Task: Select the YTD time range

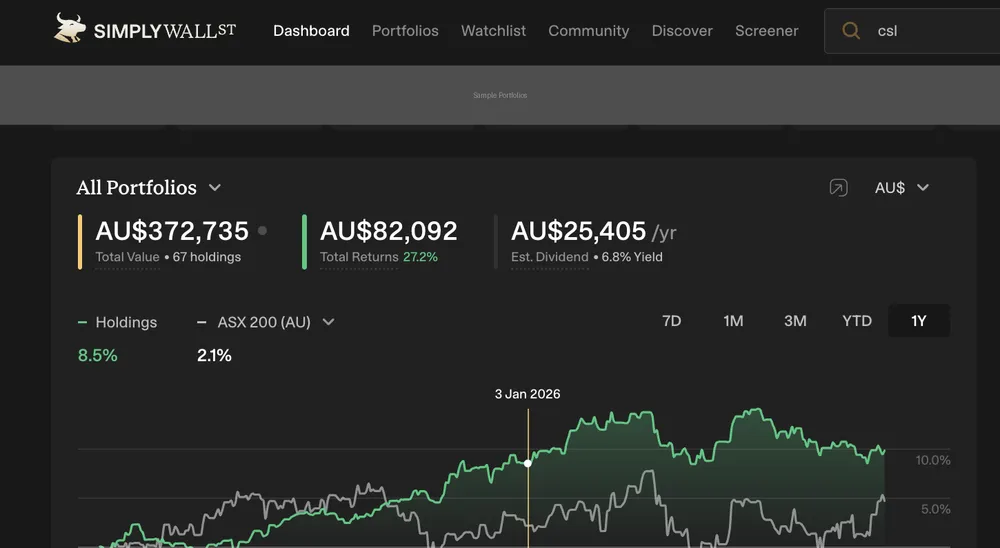Action: click(857, 321)
